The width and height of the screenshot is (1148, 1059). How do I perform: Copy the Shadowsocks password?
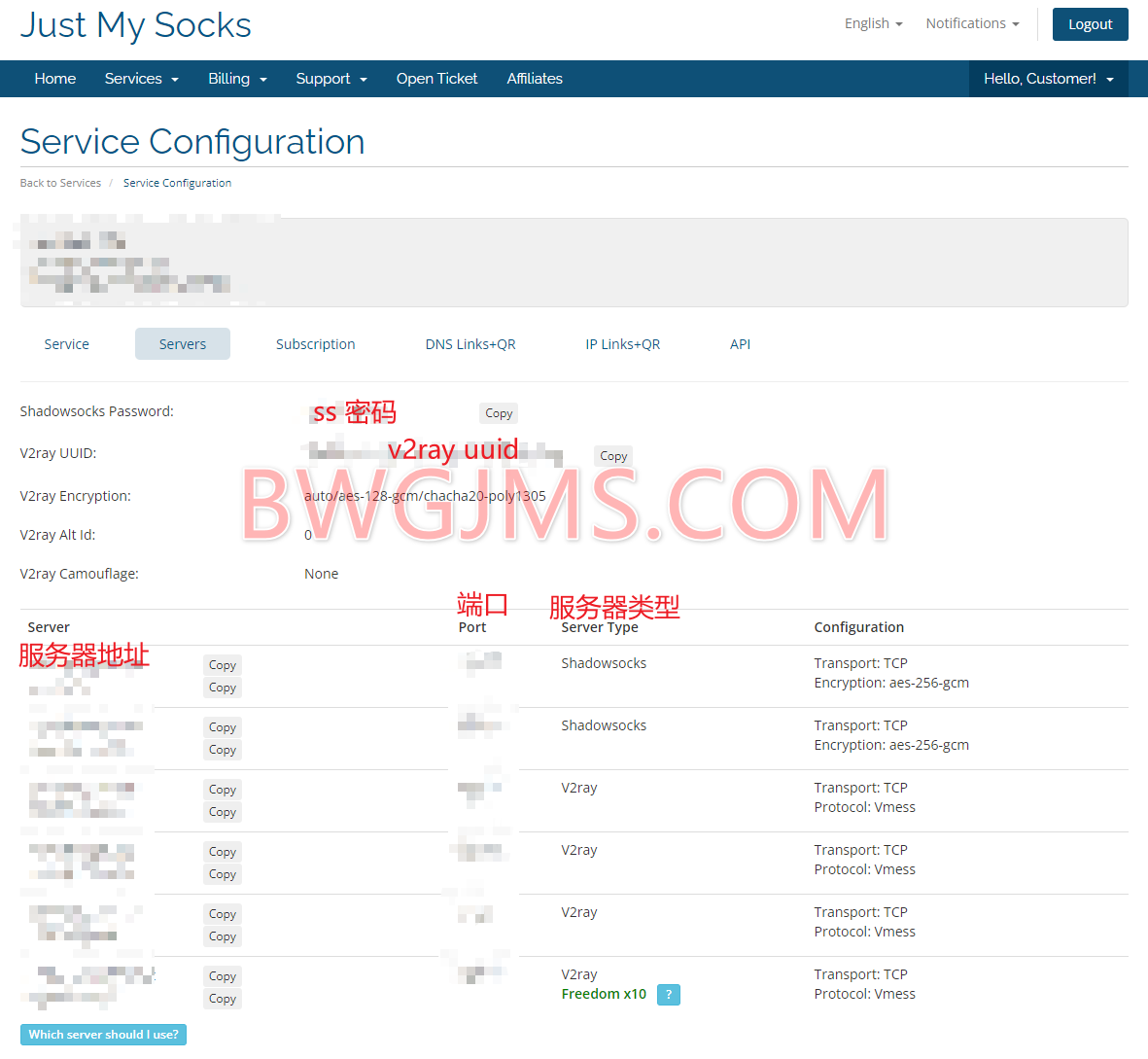[x=499, y=413]
